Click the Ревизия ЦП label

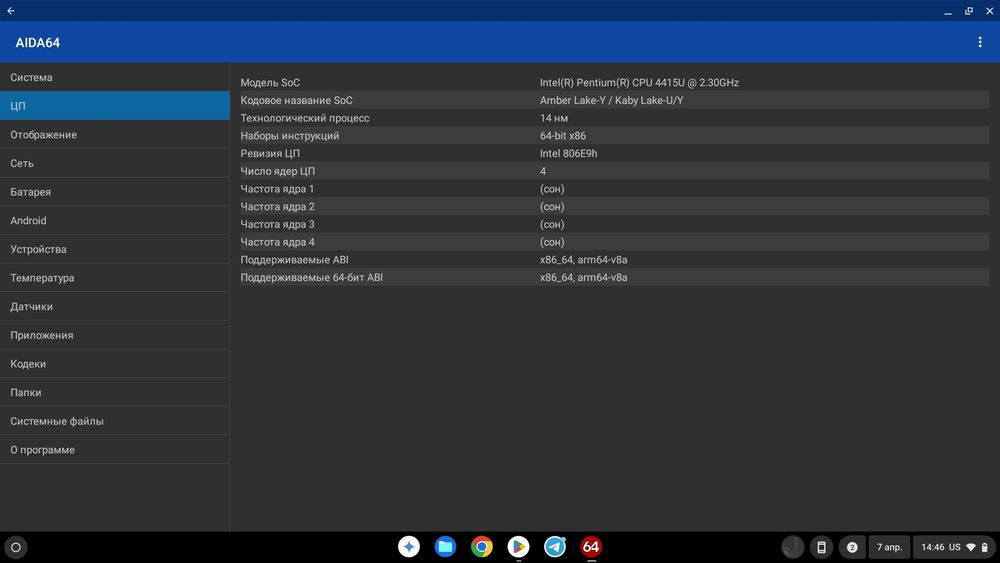(x=270, y=154)
